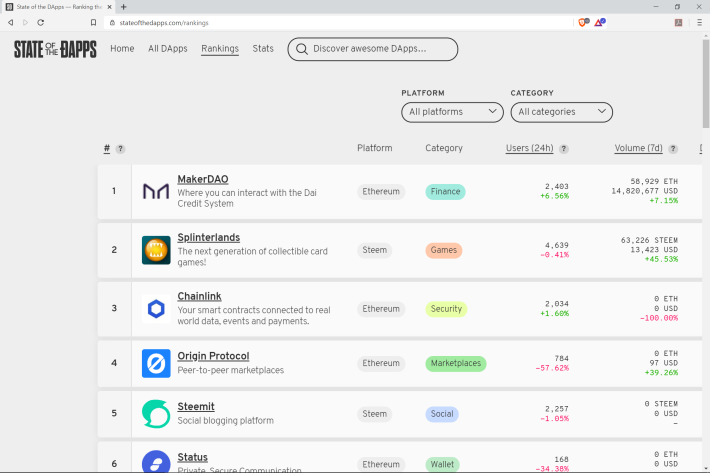Click Ethereum platform tag on Chainlink
The image size is (710, 473).
click(x=381, y=309)
